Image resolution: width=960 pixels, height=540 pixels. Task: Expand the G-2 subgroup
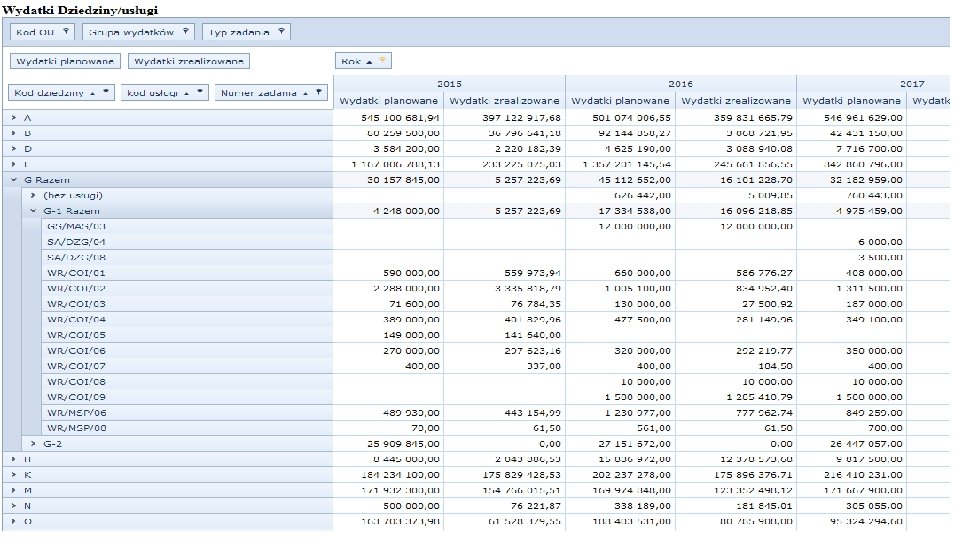33,444
